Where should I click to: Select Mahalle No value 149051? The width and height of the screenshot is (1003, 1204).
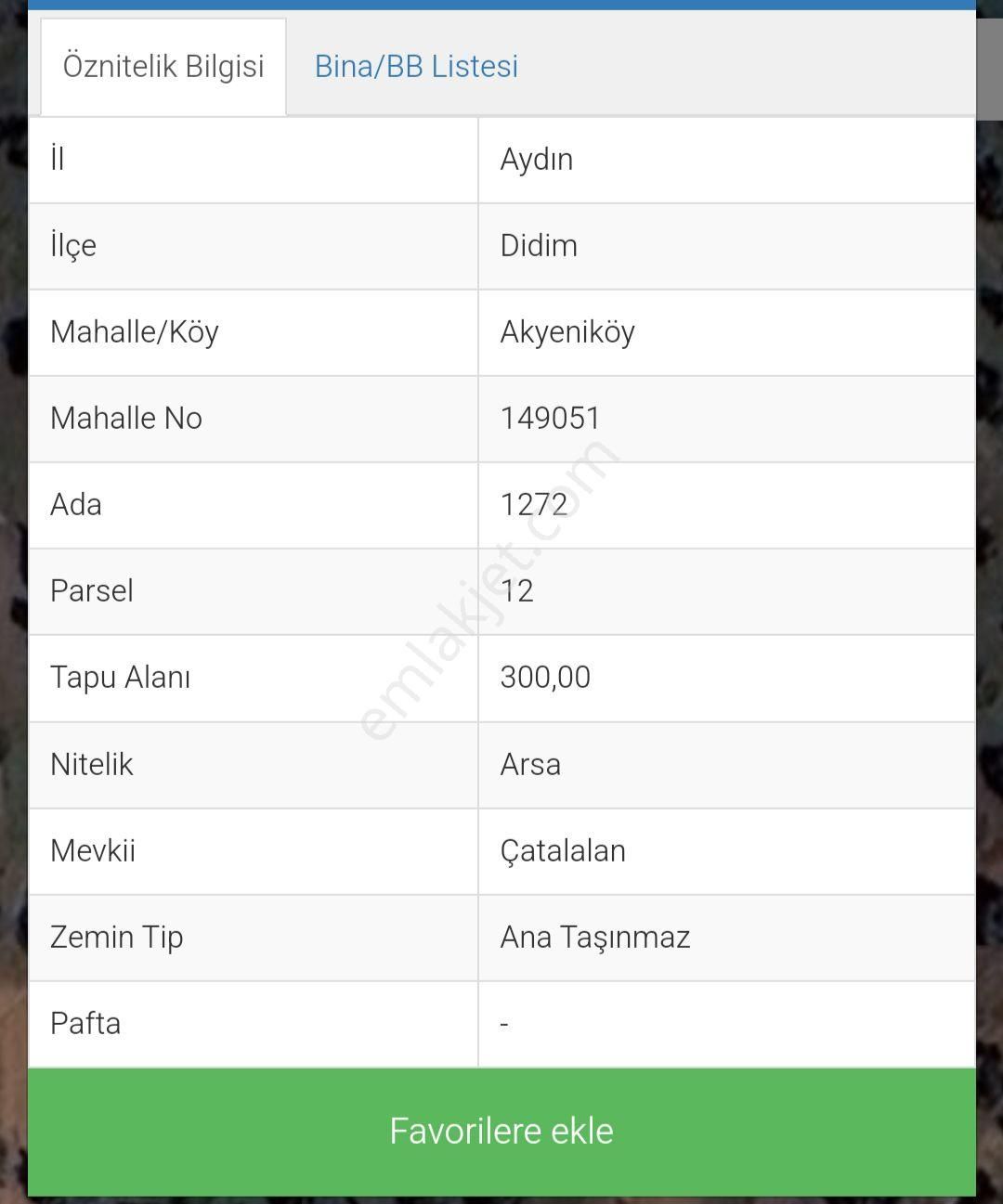point(550,418)
